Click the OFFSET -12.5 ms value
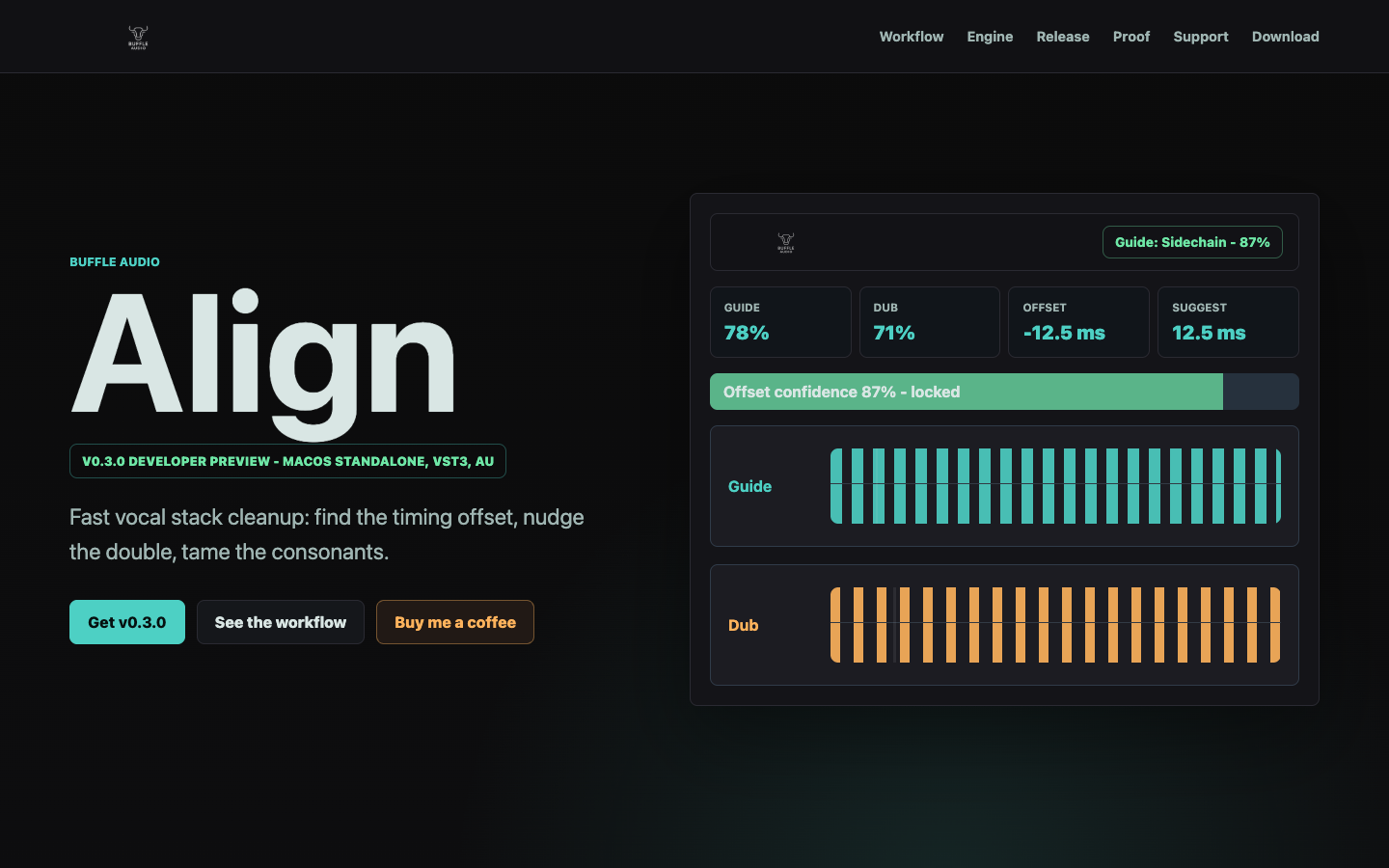This screenshot has width=1389, height=868. pos(1064,333)
